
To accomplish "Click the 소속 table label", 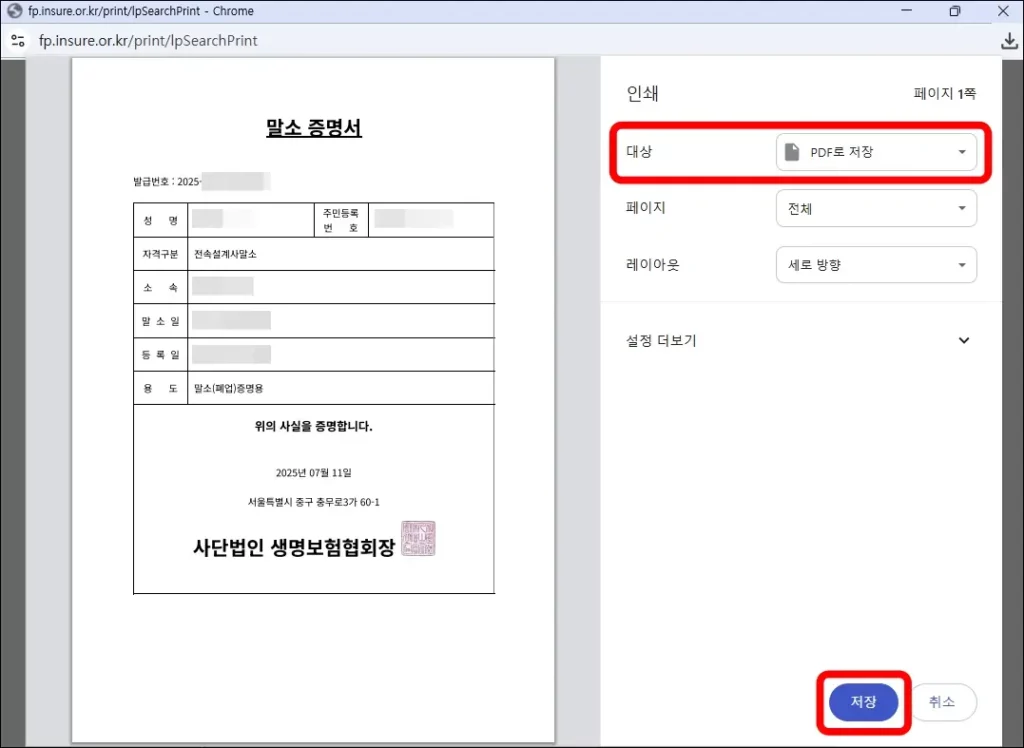I will pyautogui.click(x=160, y=287).
